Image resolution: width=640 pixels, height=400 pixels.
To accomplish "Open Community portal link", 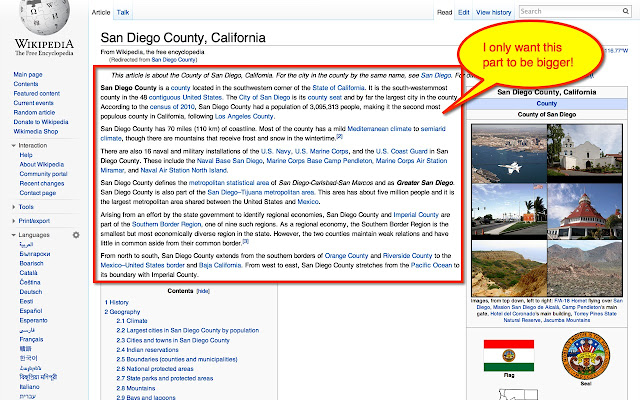I will [43, 174].
